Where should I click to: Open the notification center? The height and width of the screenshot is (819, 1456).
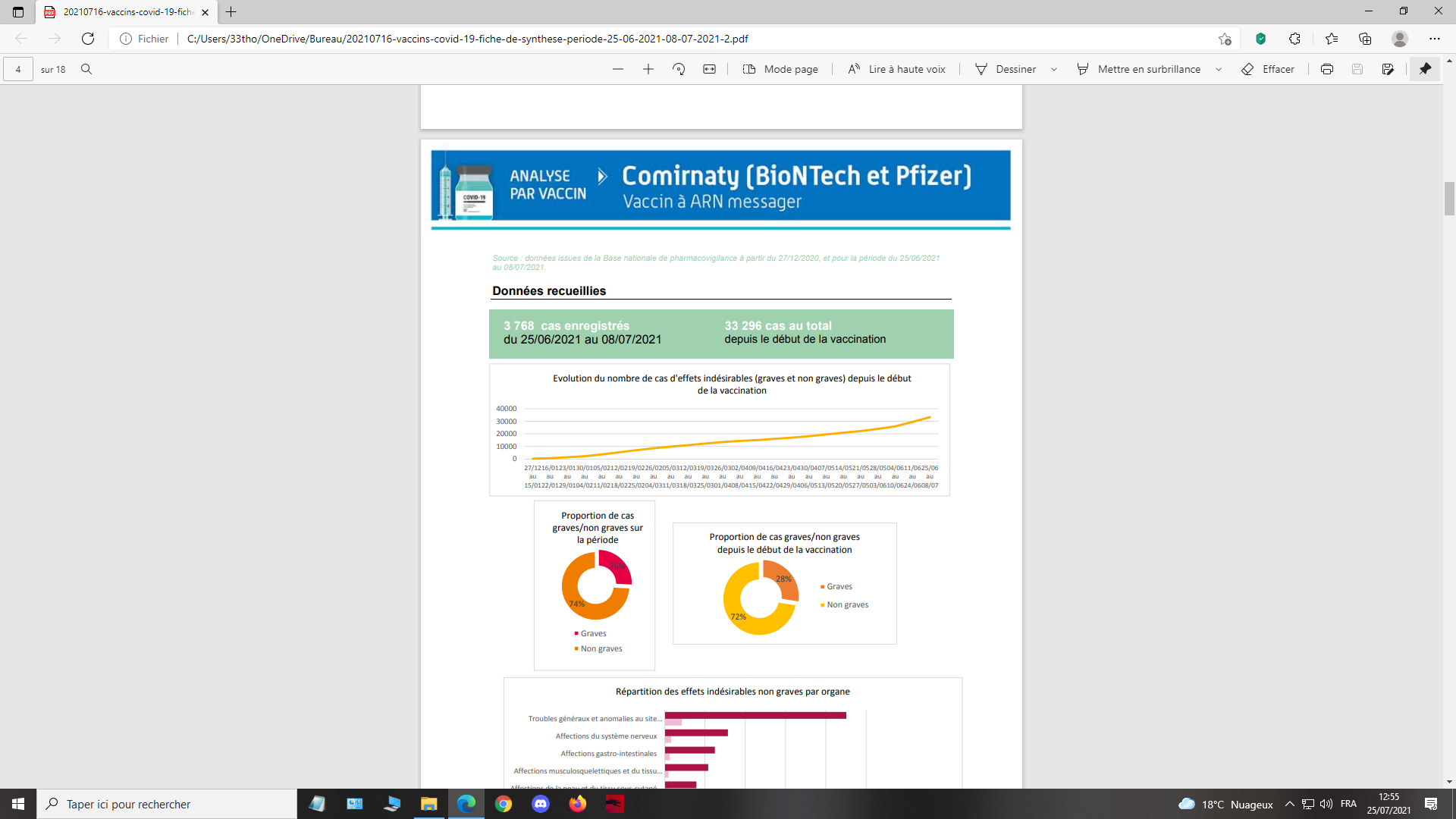pyautogui.click(x=1431, y=804)
